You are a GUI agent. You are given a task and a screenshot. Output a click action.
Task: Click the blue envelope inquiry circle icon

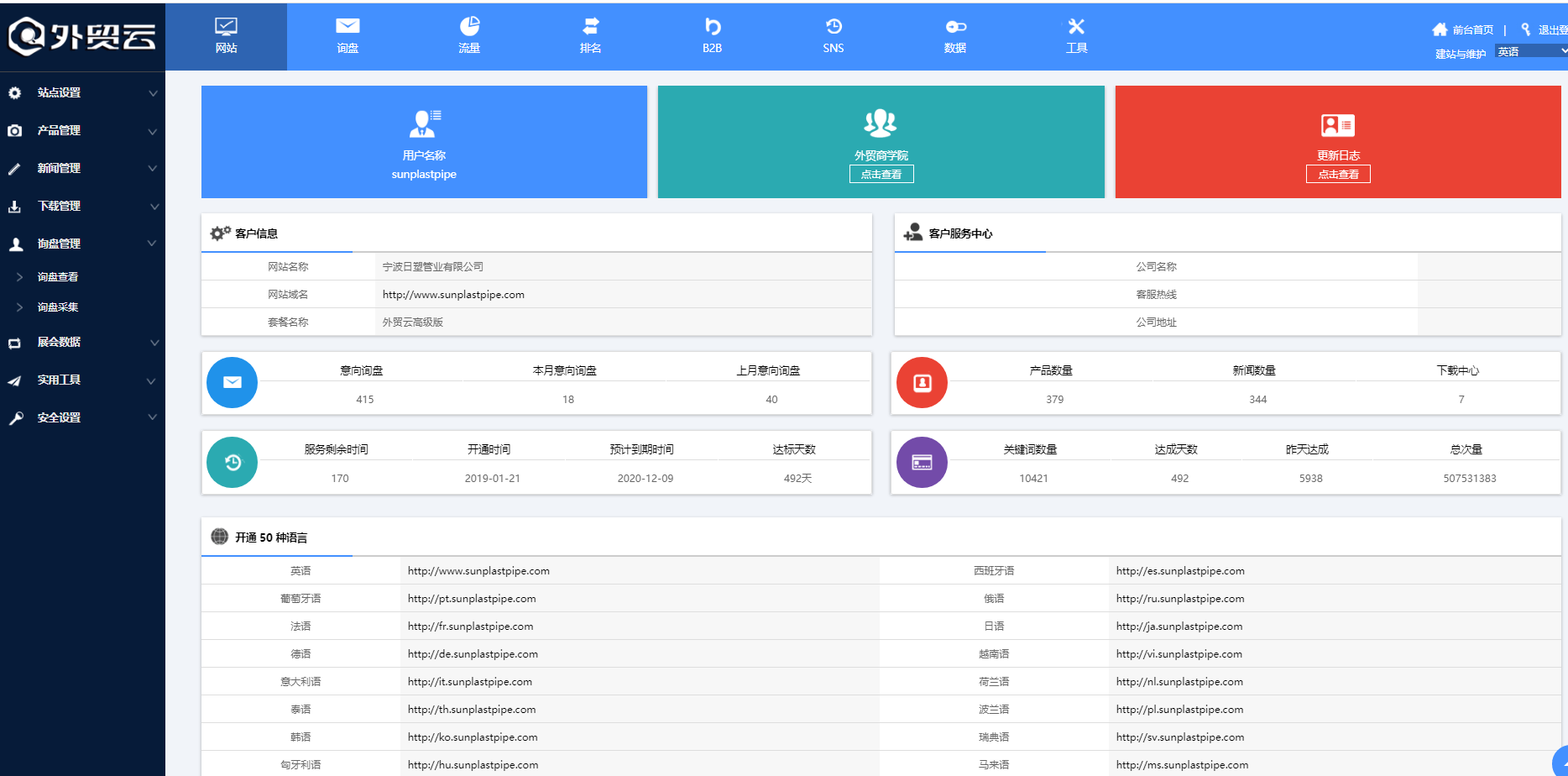[233, 383]
